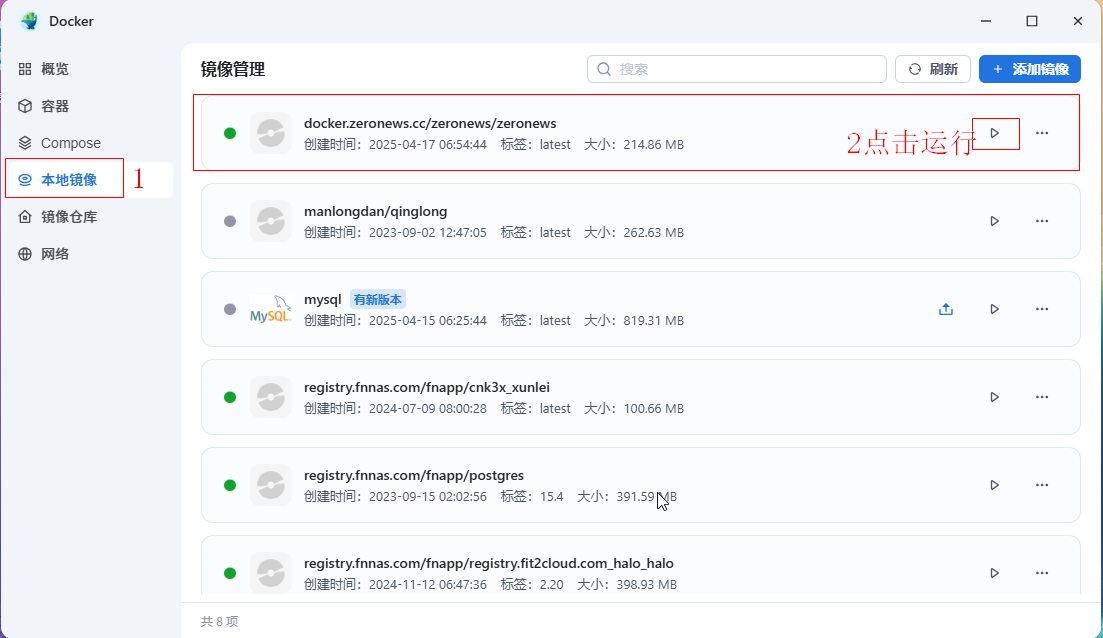
Task: Open more options for mysql image
Action: (1042, 309)
